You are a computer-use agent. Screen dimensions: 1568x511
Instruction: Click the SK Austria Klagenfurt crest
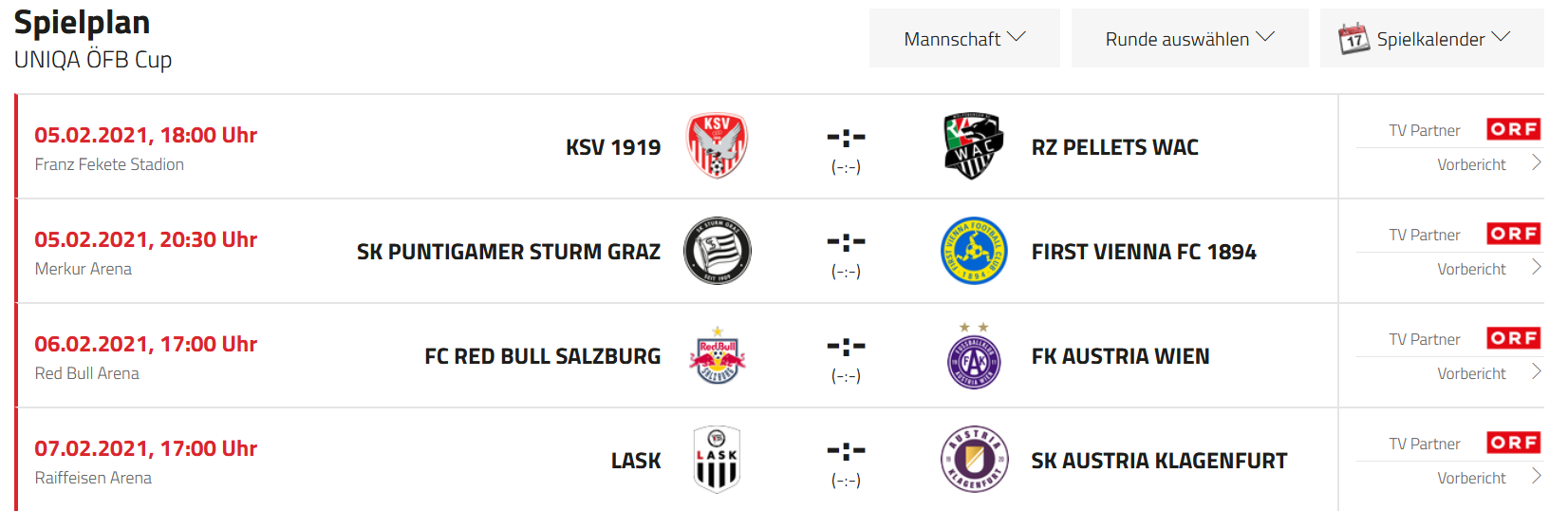coord(974,460)
